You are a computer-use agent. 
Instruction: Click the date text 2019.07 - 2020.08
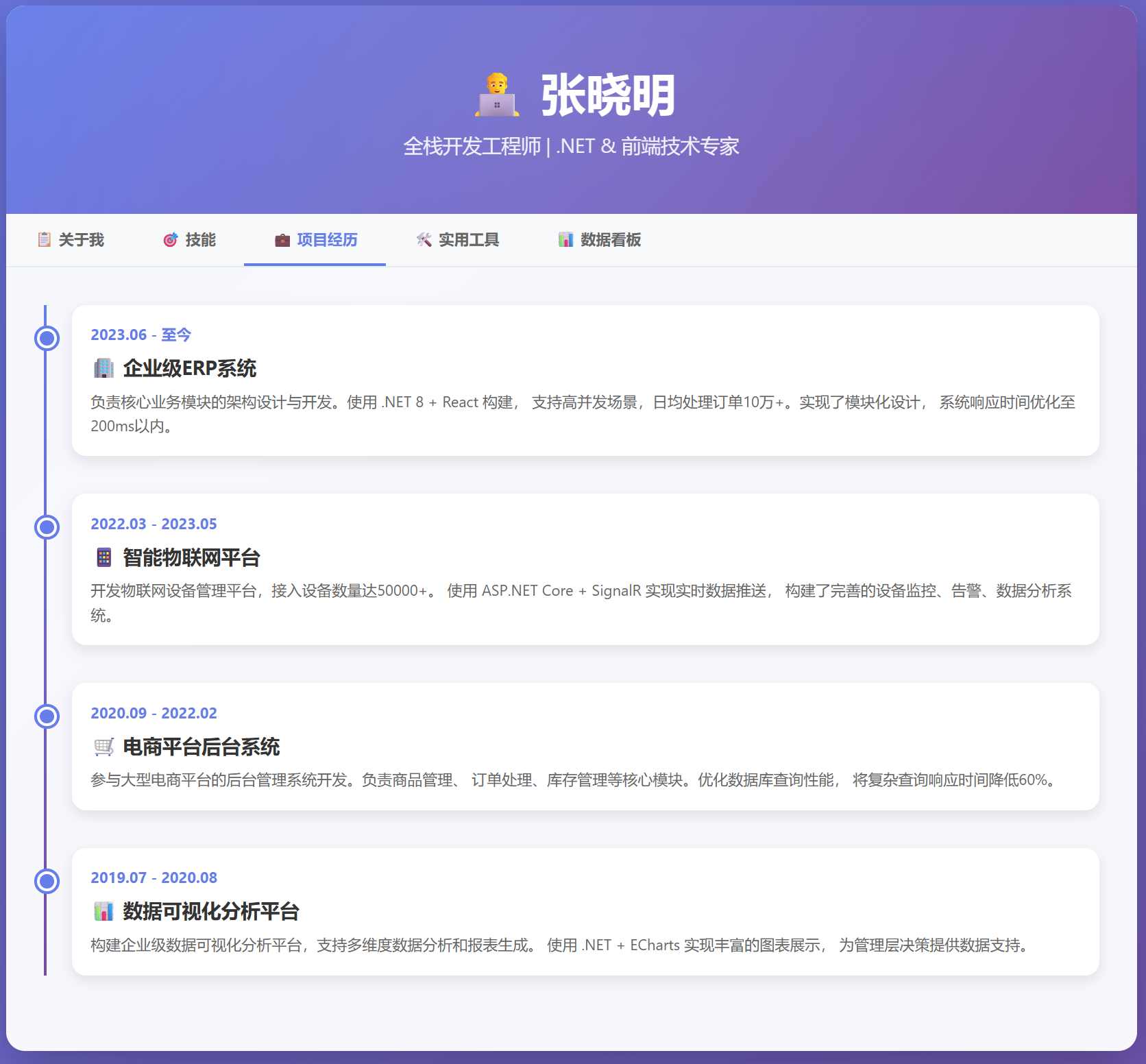154,878
